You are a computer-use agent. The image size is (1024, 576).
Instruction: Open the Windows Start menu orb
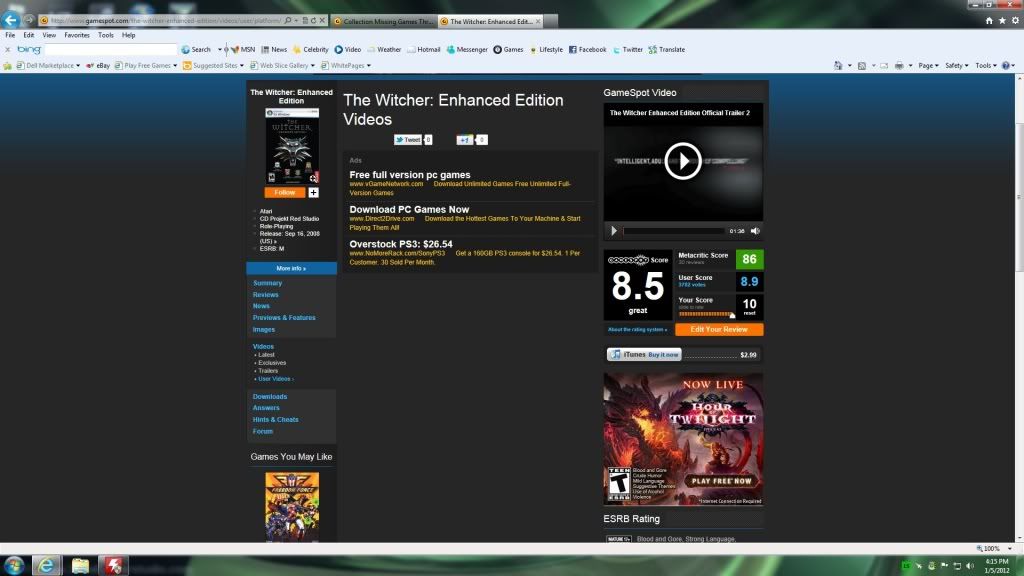14,565
